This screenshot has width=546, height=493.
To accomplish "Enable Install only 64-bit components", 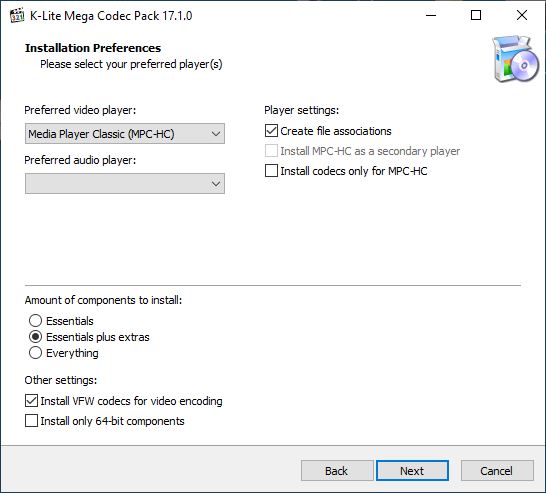I will [x=31, y=421].
